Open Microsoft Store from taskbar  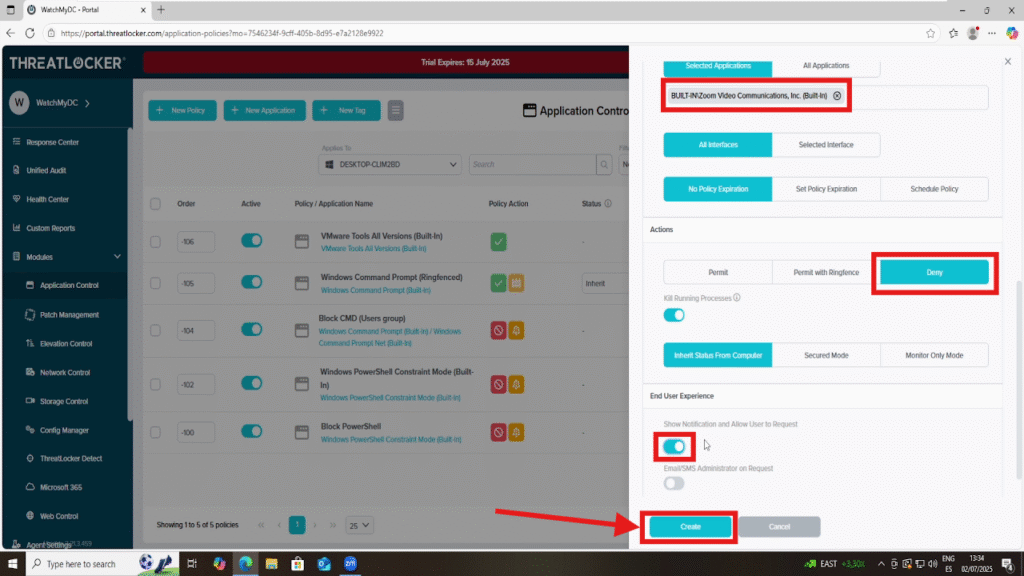(x=297, y=564)
